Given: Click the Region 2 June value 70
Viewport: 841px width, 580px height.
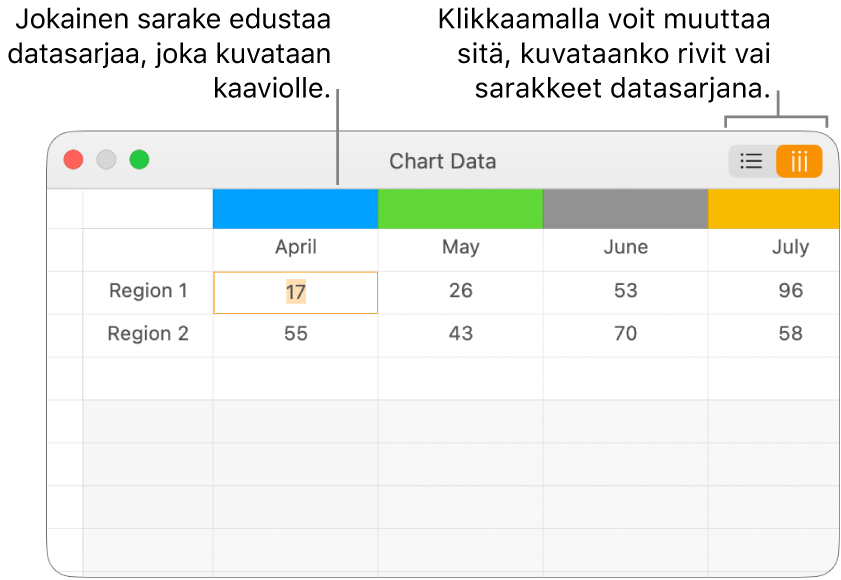Looking at the screenshot, I should 625,334.
